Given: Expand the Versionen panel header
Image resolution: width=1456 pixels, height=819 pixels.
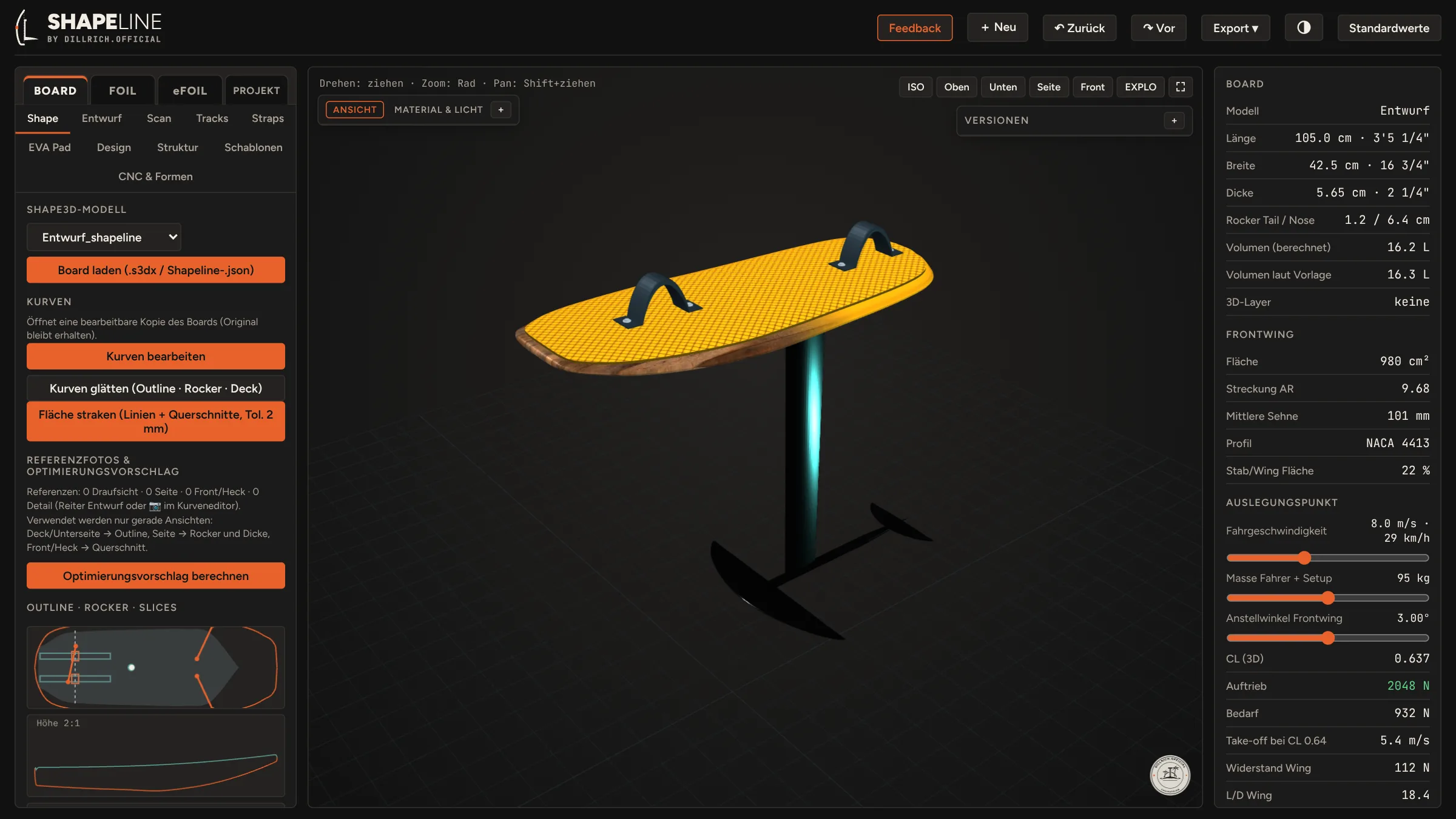Looking at the screenshot, I should [x=1074, y=121].
